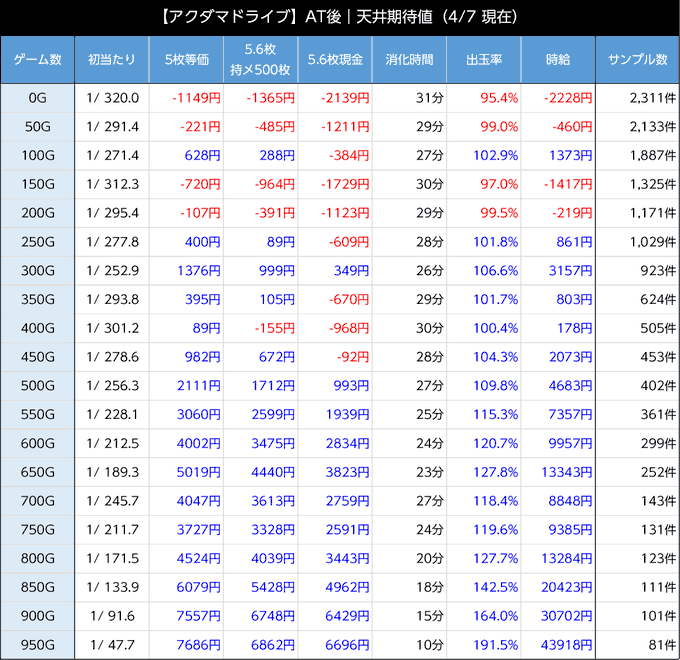Select the 初当たり column header
This screenshot has height=660, width=680.
tap(112, 60)
